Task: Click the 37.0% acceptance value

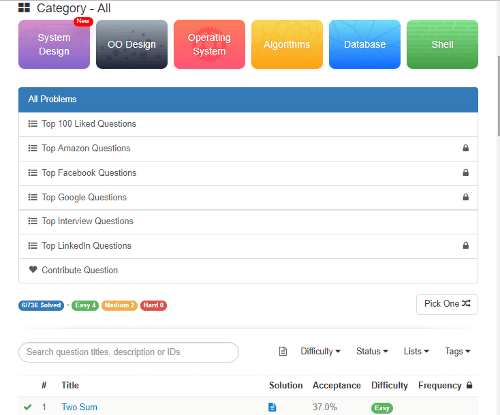Action: (x=325, y=407)
